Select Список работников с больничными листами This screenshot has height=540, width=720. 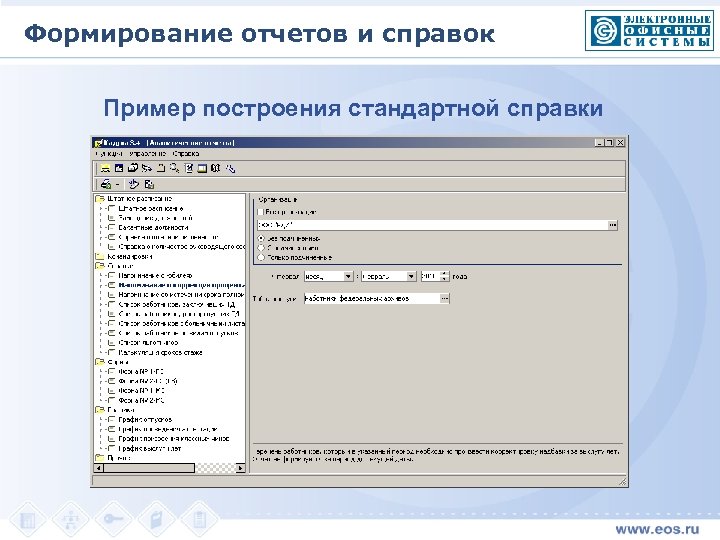coord(182,323)
